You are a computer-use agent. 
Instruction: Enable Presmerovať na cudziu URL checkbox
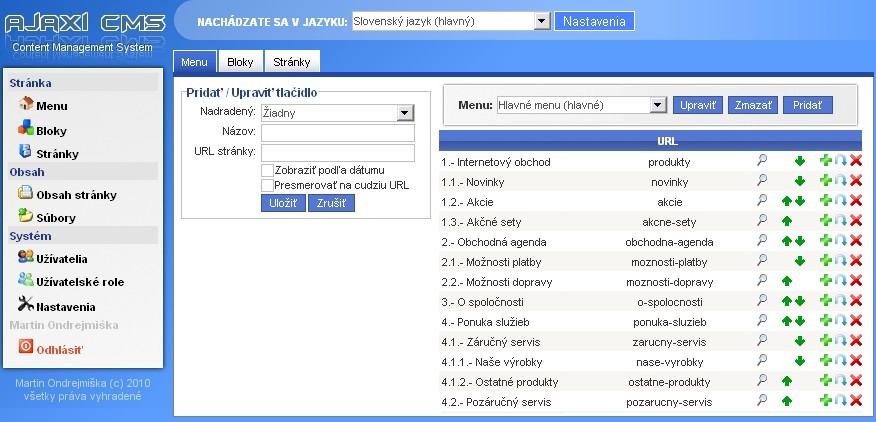[x=267, y=185]
